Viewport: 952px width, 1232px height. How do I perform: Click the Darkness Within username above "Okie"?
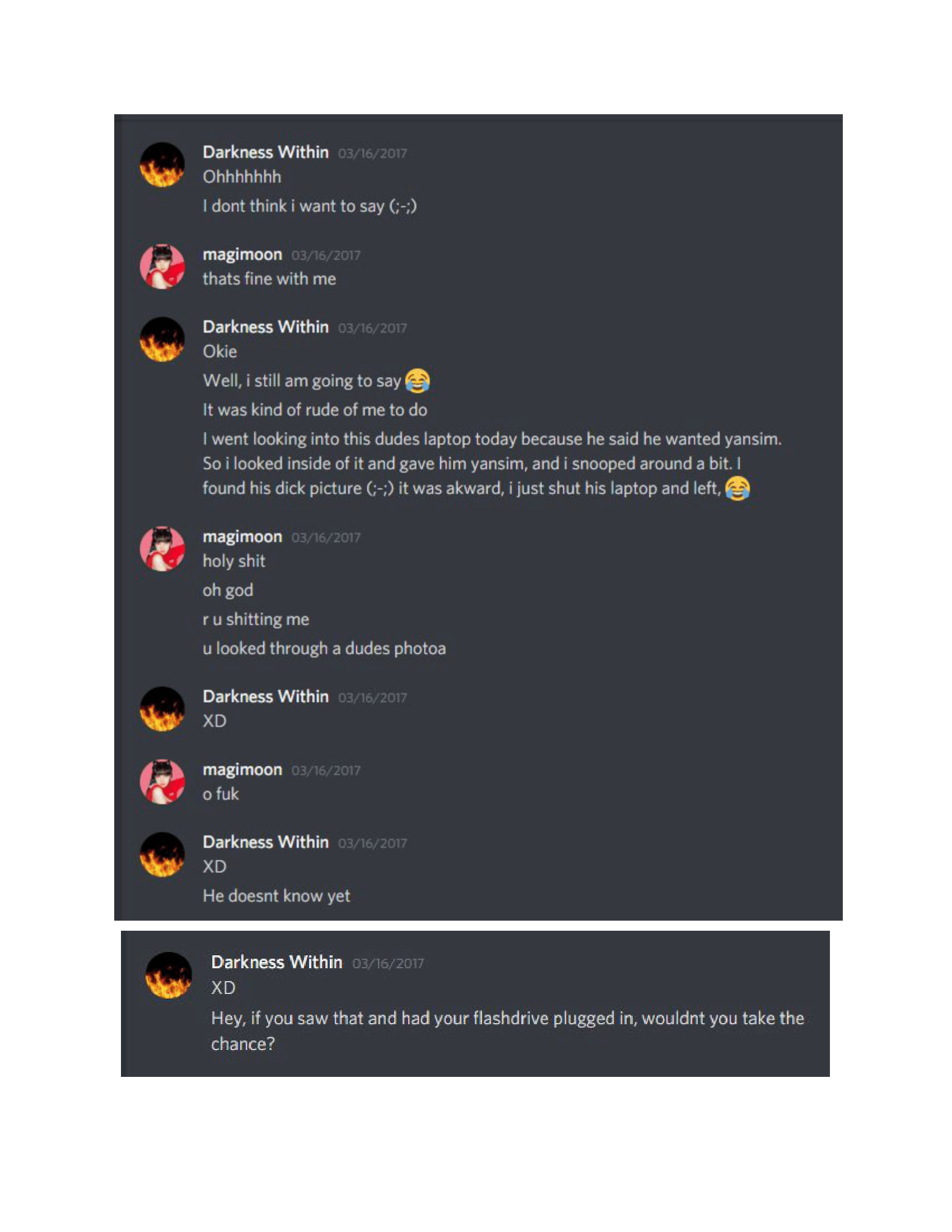pyautogui.click(x=265, y=327)
